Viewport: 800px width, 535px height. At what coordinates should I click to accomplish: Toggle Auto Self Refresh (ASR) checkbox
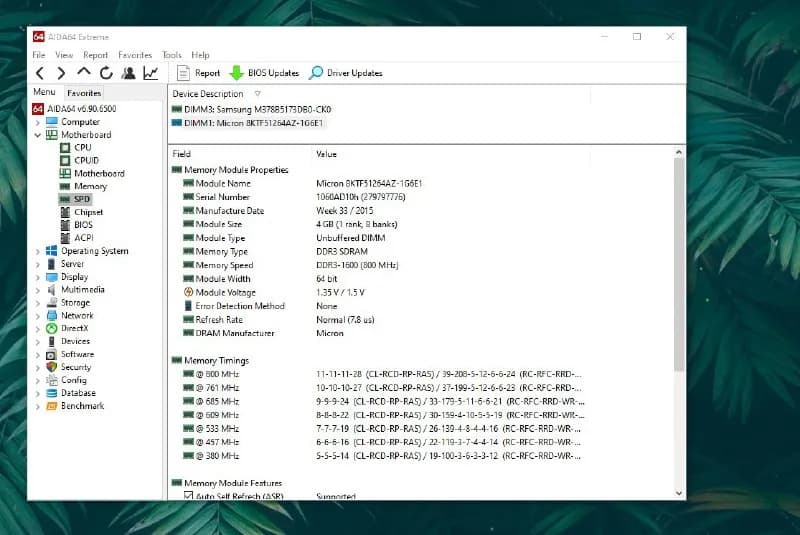pyautogui.click(x=188, y=495)
